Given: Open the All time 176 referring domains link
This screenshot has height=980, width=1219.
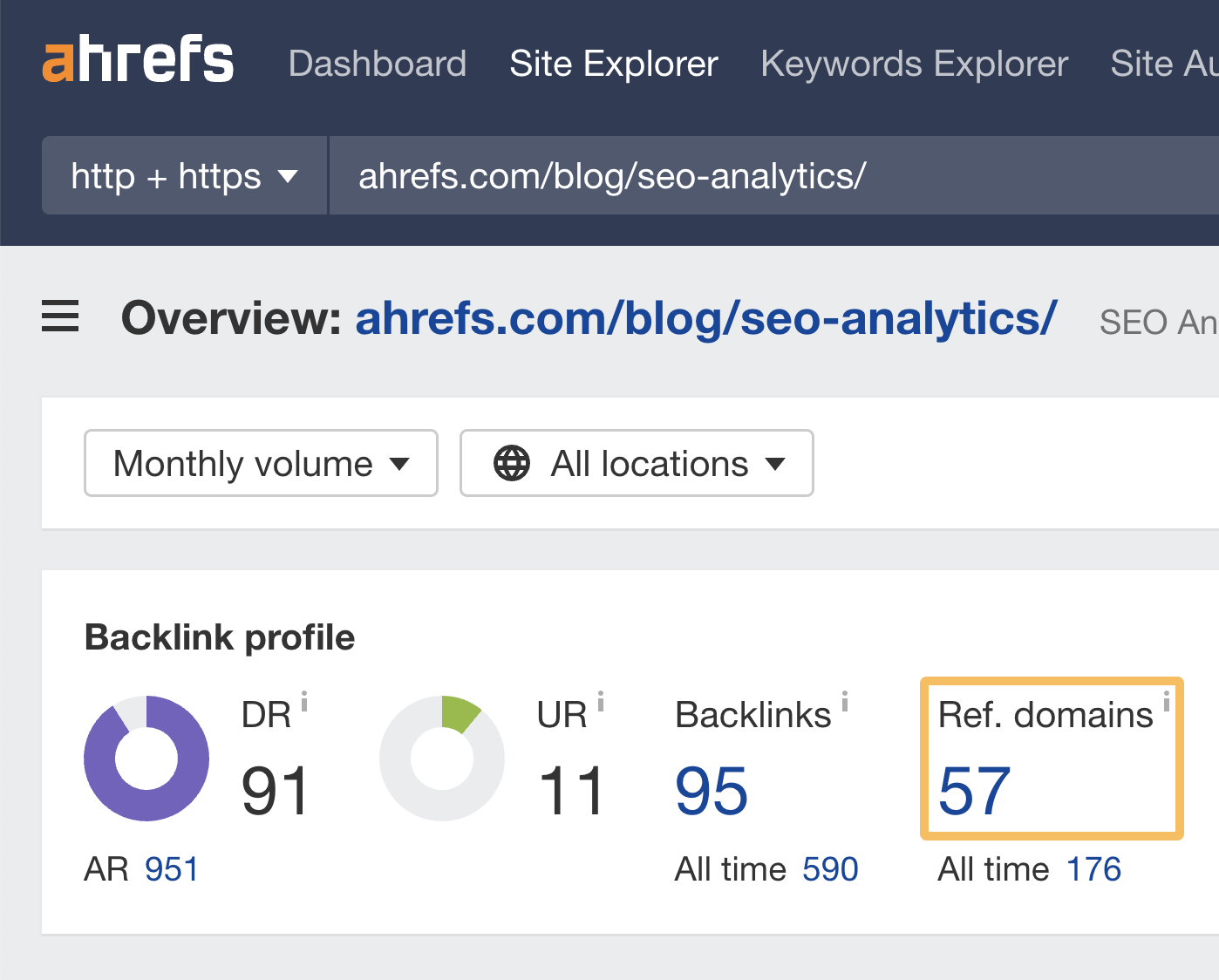Looking at the screenshot, I should 1093,868.
